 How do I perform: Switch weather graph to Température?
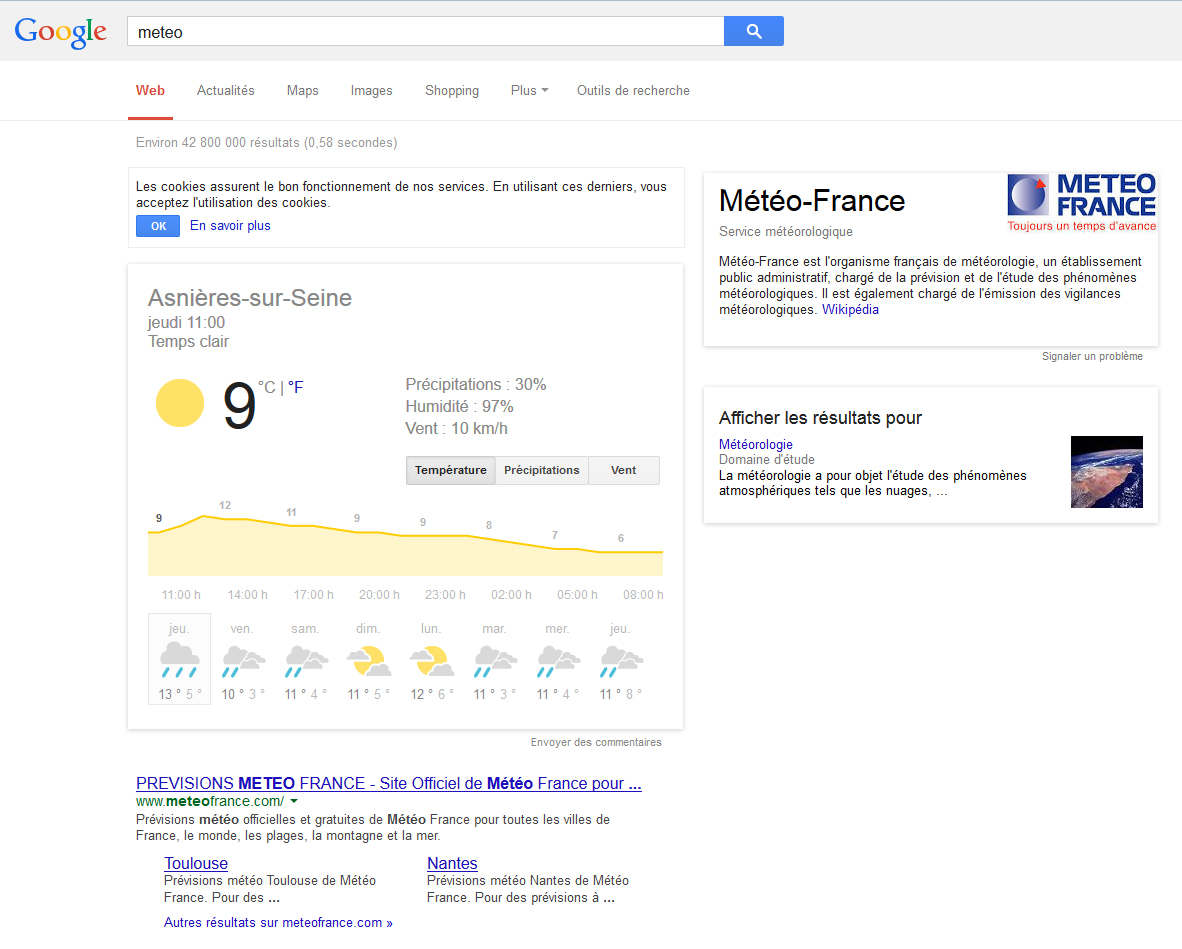(x=451, y=470)
